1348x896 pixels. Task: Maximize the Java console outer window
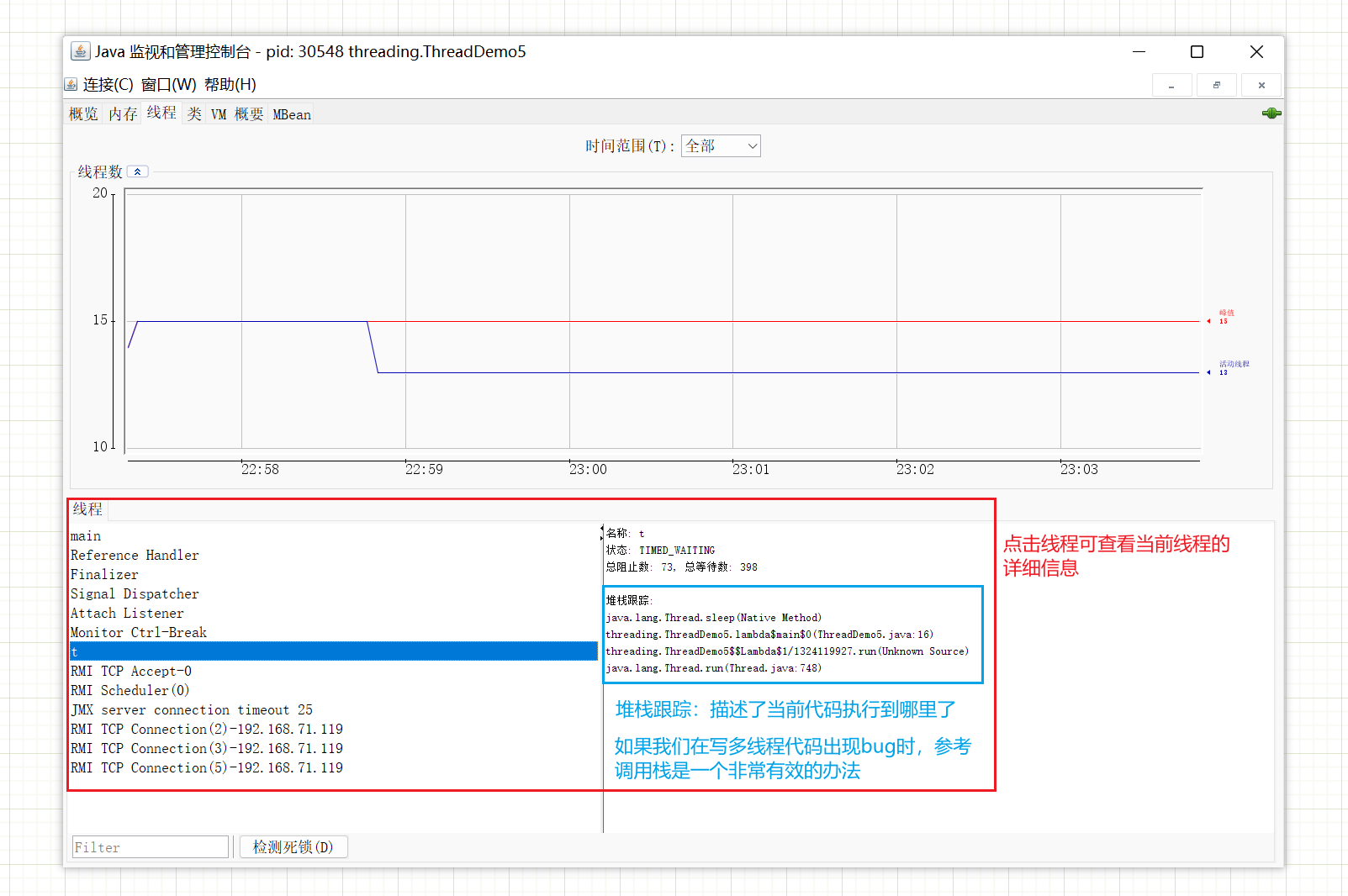[x=1197, y=51]
